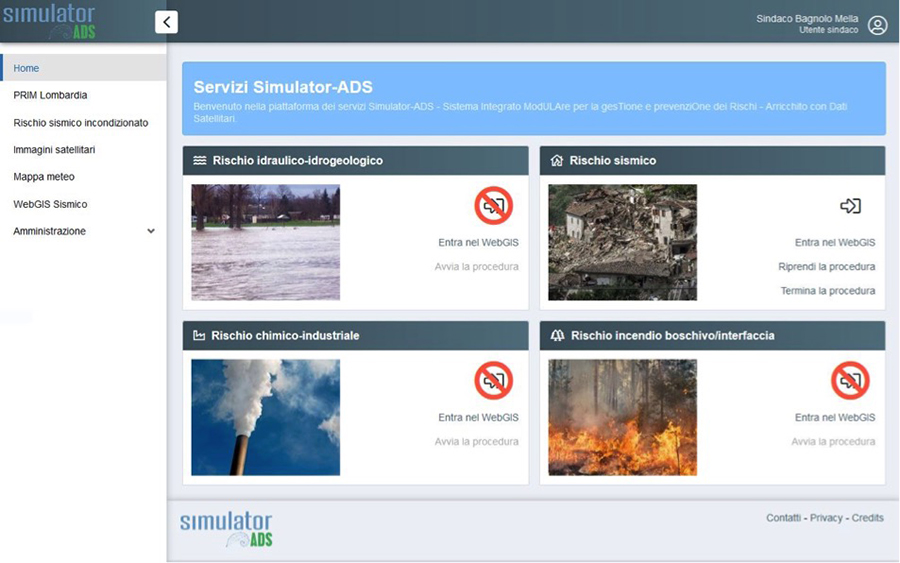Click Termina la procedura in Rischio sismico
Viewport: 900px width, 563px height.
click(x=828, y=291)
